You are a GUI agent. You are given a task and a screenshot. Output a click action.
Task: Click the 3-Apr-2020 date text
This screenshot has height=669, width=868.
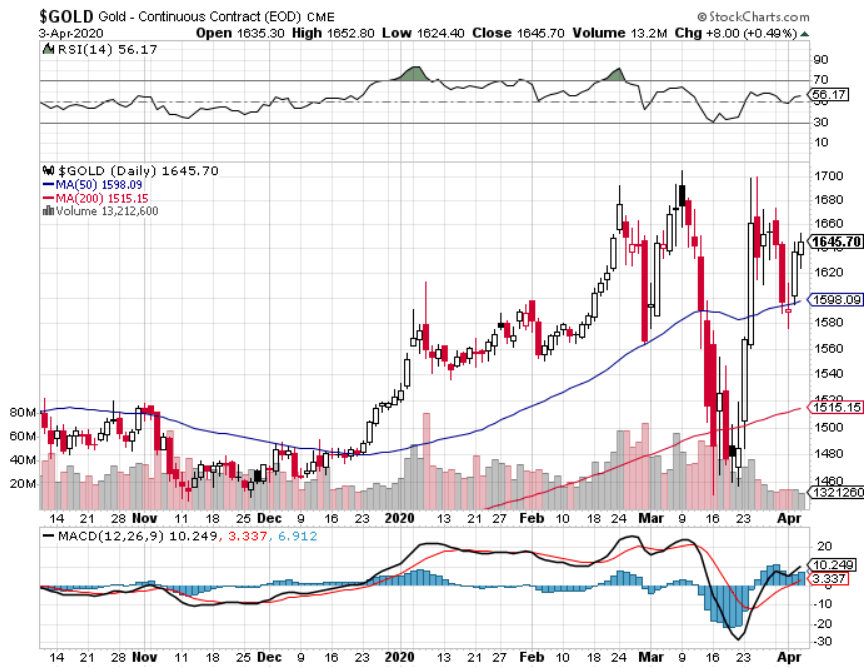point(71,33)
